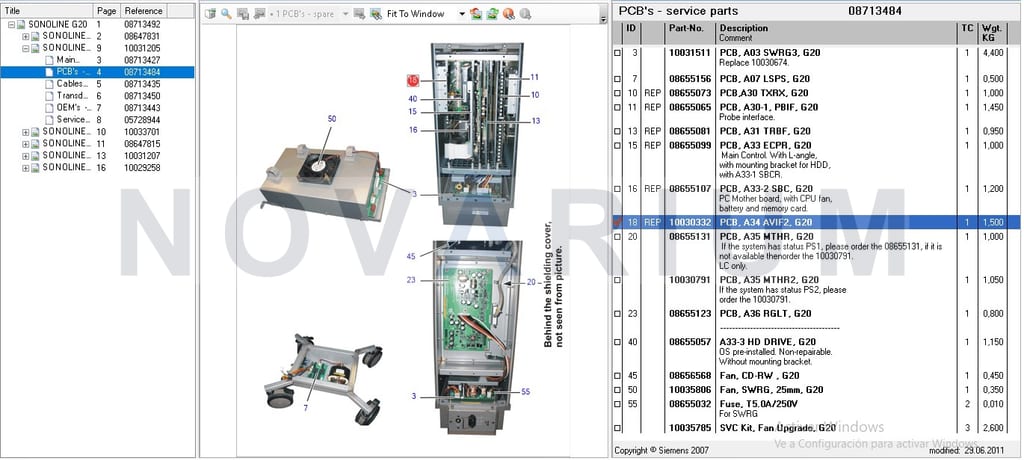Image resolution: width=1024 pixels, height=460 pixels.
Task: Click the image icon of SONOLINE page 16 node
Action: (x=35, y=168)
